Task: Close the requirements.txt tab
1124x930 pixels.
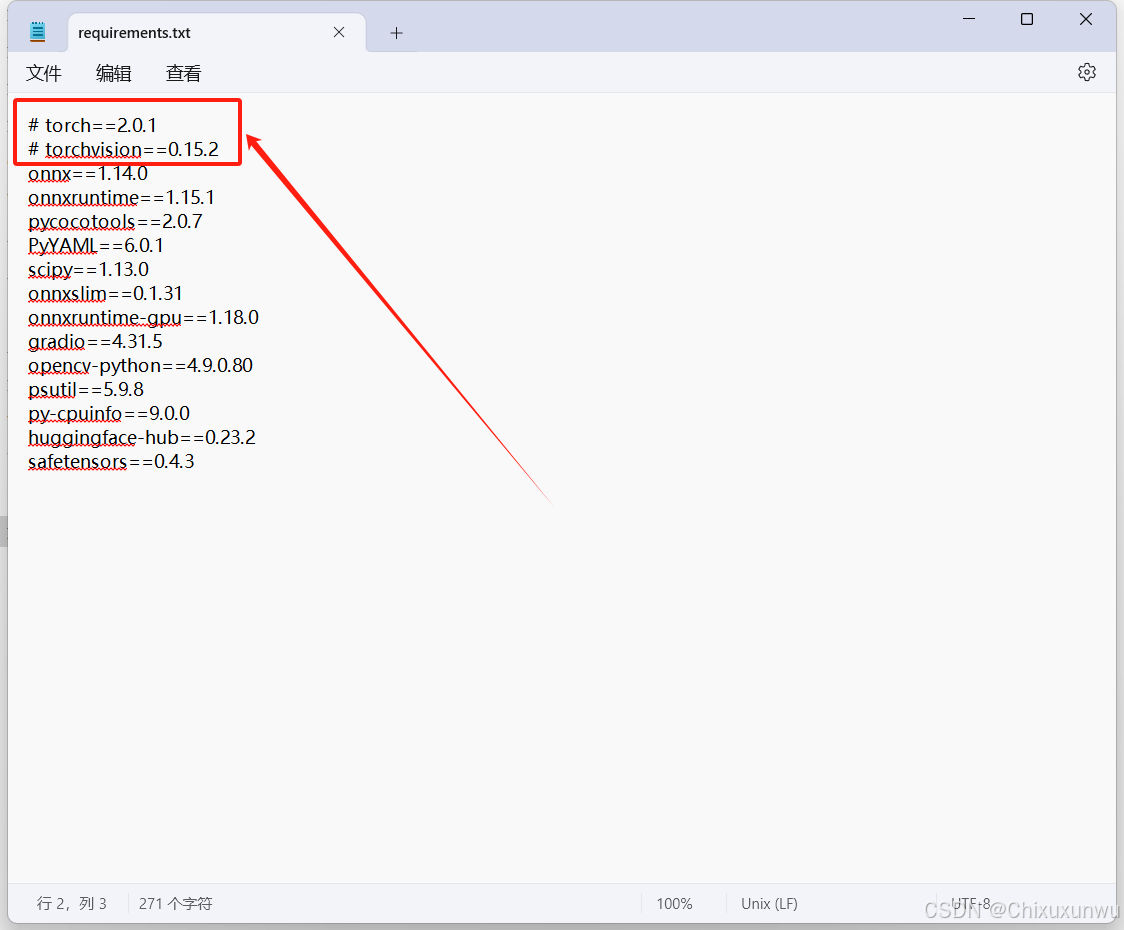Action: click(x=339, y=32)
